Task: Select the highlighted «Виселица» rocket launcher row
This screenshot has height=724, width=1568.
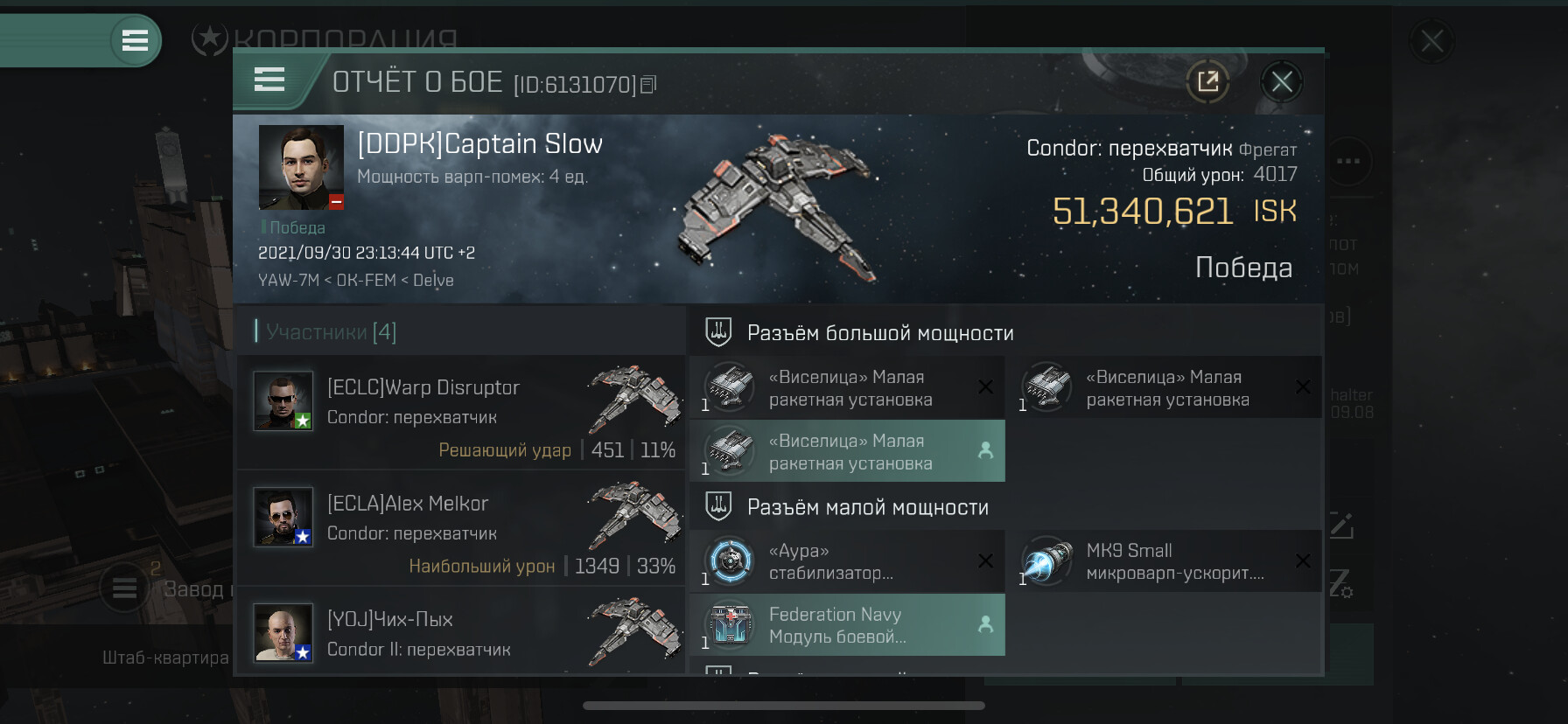Action: (x=847, y=451)
